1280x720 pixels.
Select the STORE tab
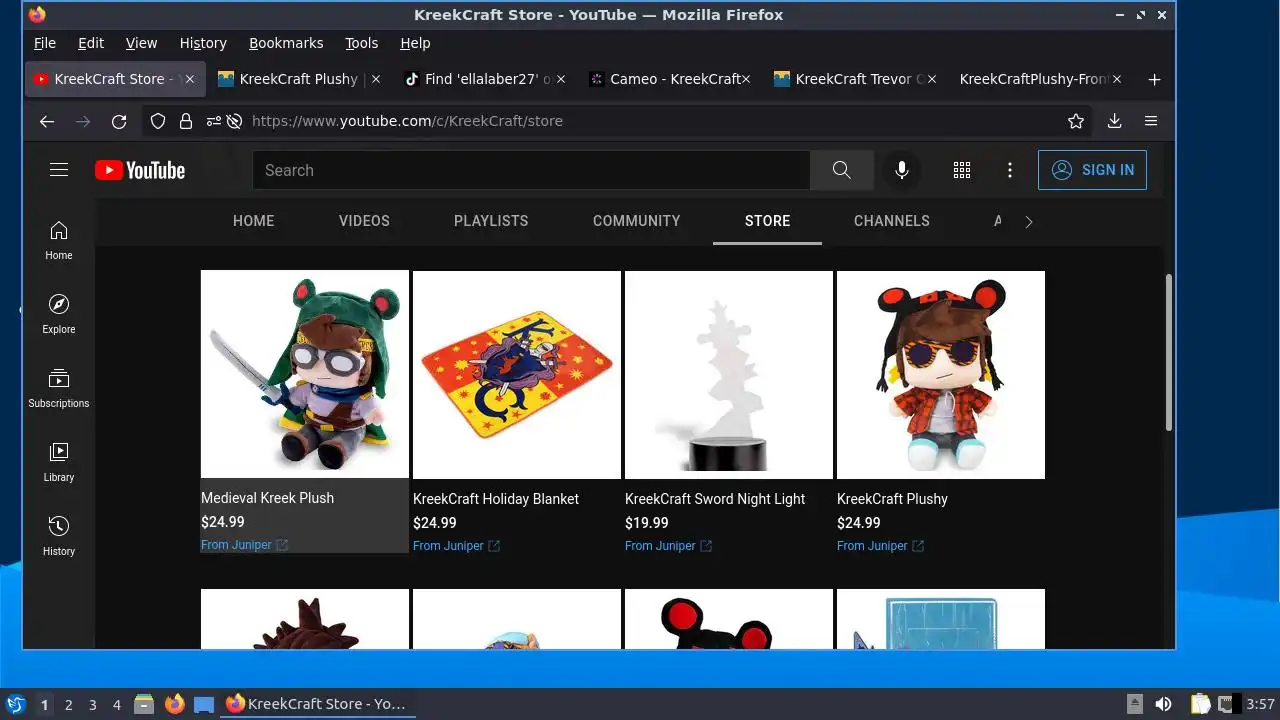(767, 221)
